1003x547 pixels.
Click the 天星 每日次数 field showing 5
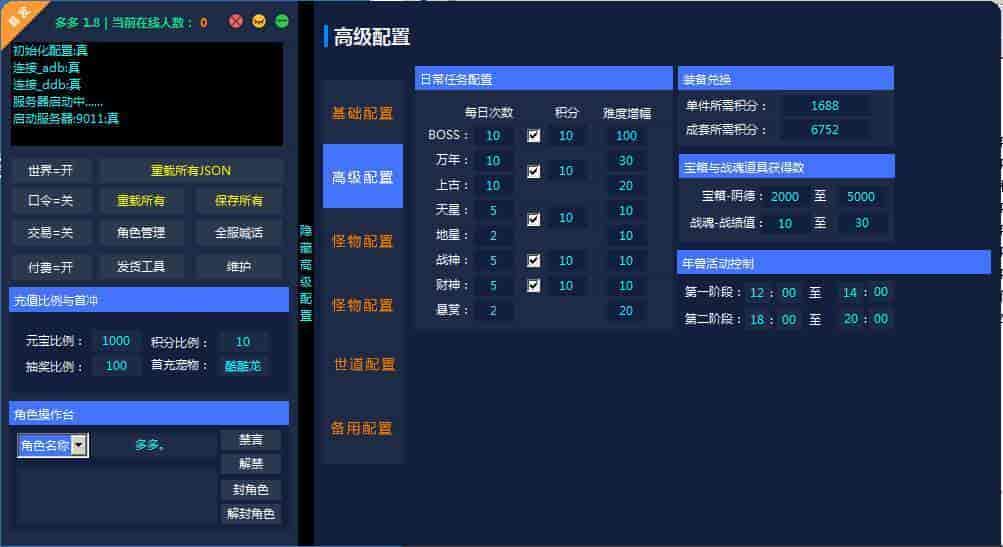pos(493,210)
